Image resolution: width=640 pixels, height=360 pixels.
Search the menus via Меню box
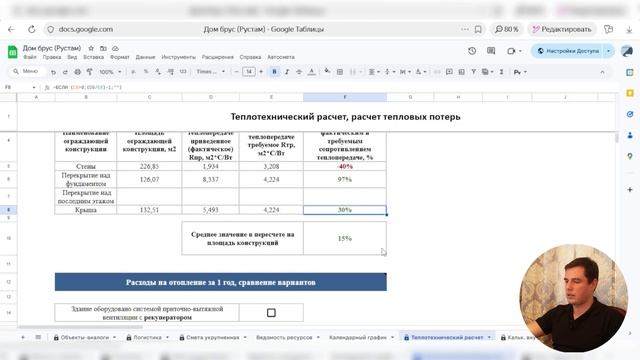26,71
